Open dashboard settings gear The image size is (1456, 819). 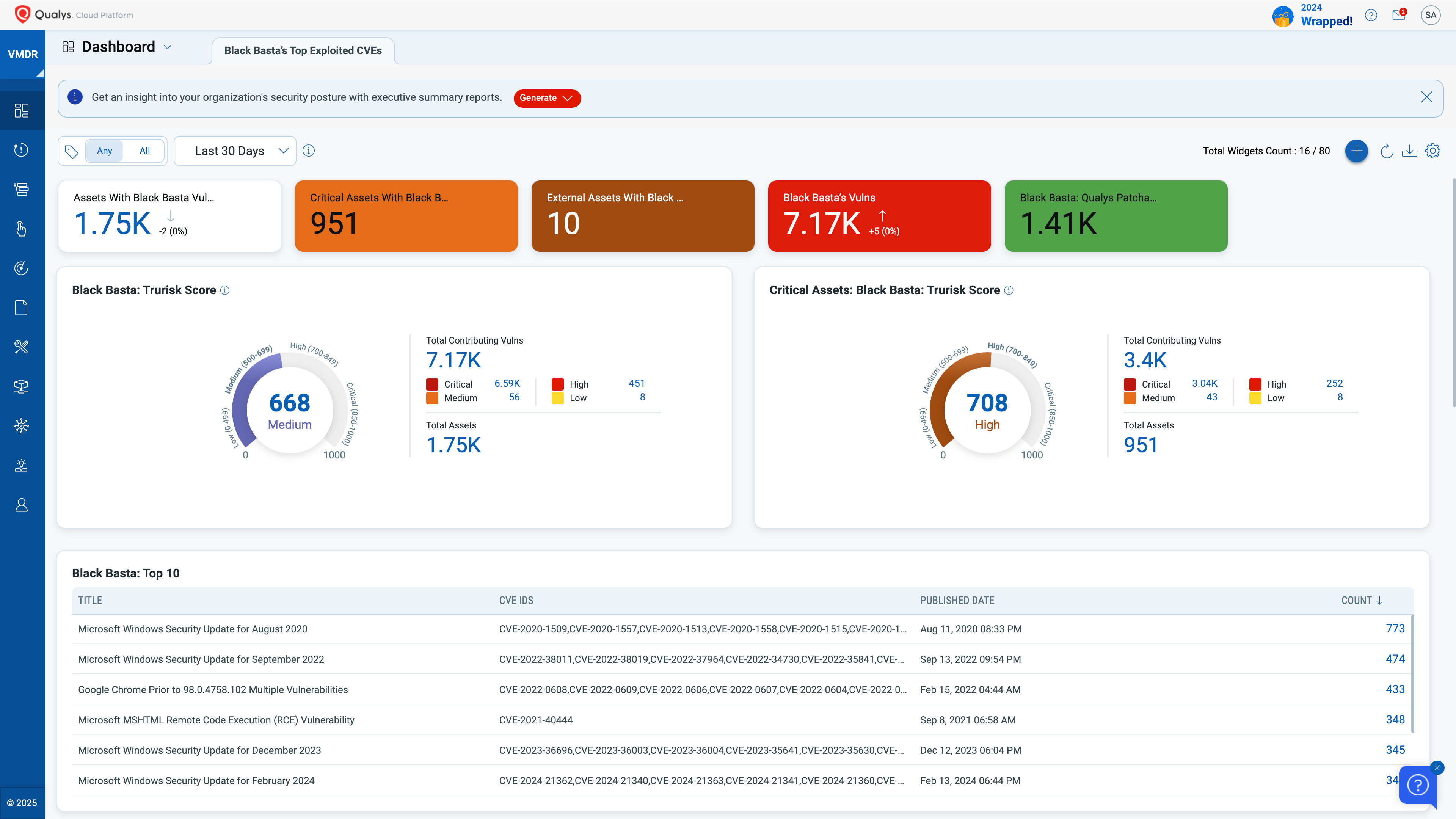(x=1433, y=151)
